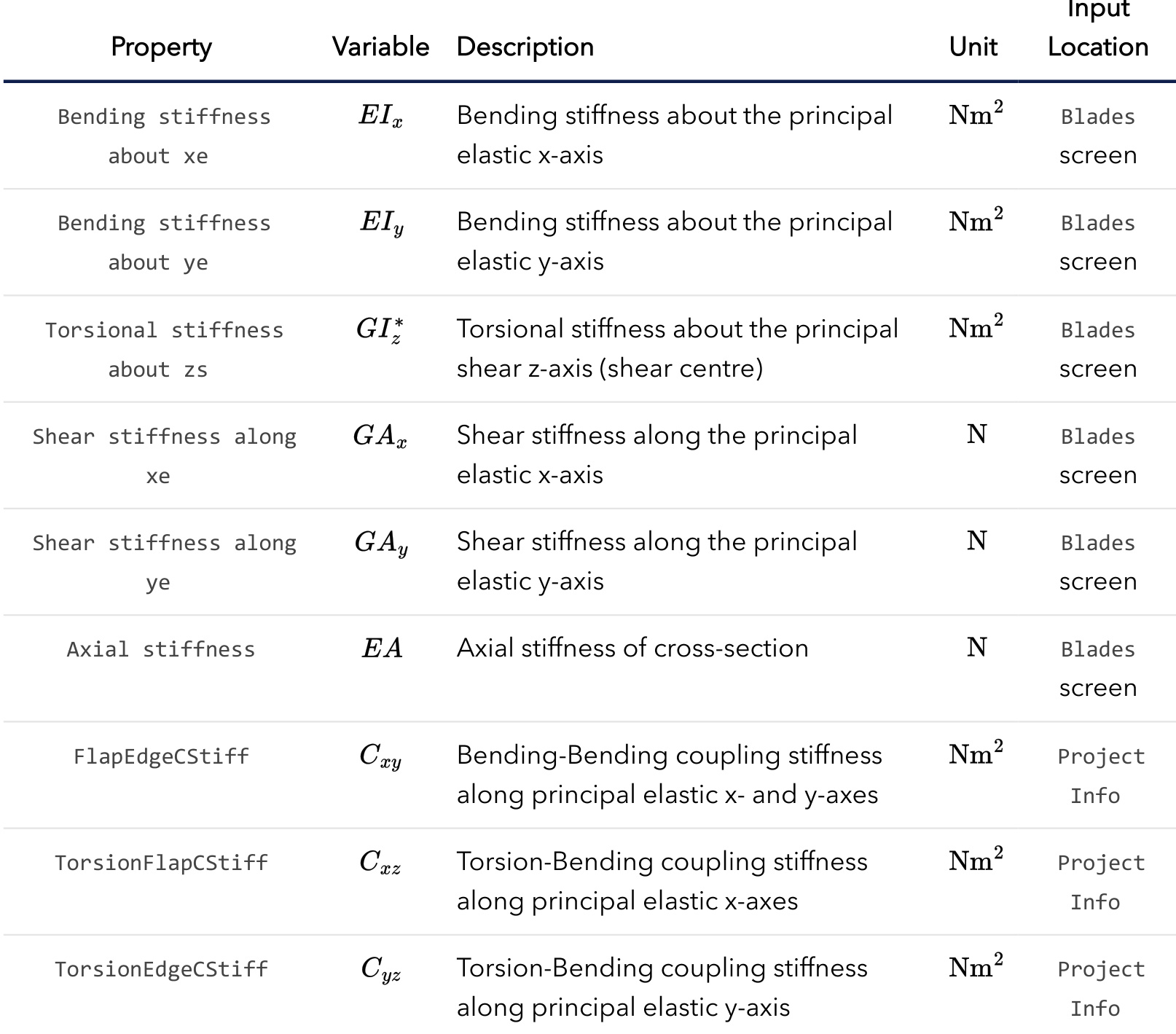
Task: Select the TorsionEdgeCStiff property code
Action: click(x=161, y=969)
